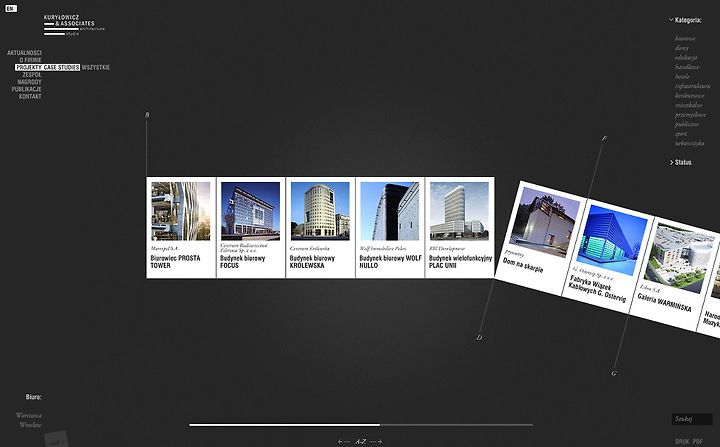Collapse the Kategoria filter list
720x447 pixels.
[x=685, y=20]
